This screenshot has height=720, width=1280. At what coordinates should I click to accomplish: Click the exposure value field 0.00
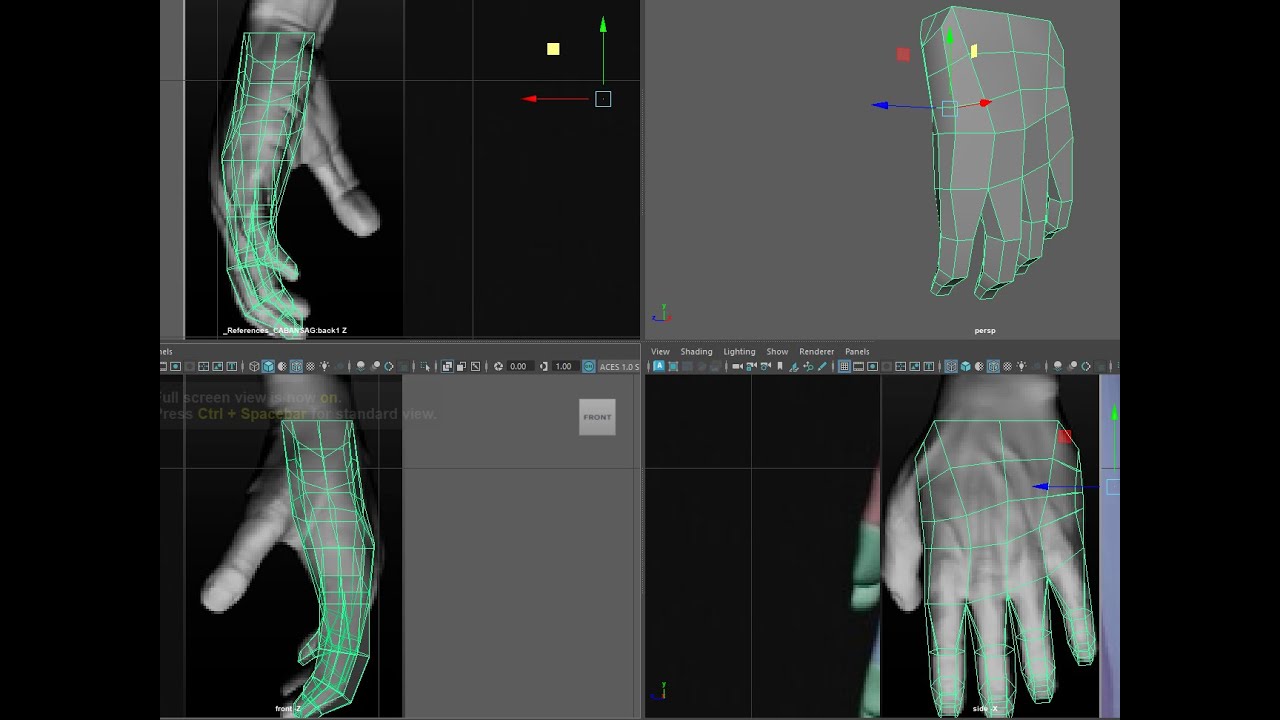click(520, 366)
